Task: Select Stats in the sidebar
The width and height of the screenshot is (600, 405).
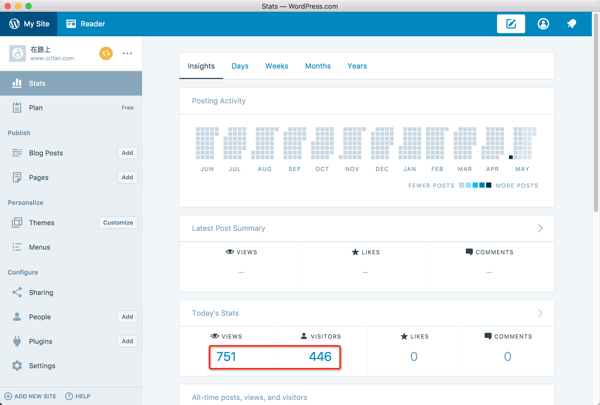Action: (x=71, y=83)
